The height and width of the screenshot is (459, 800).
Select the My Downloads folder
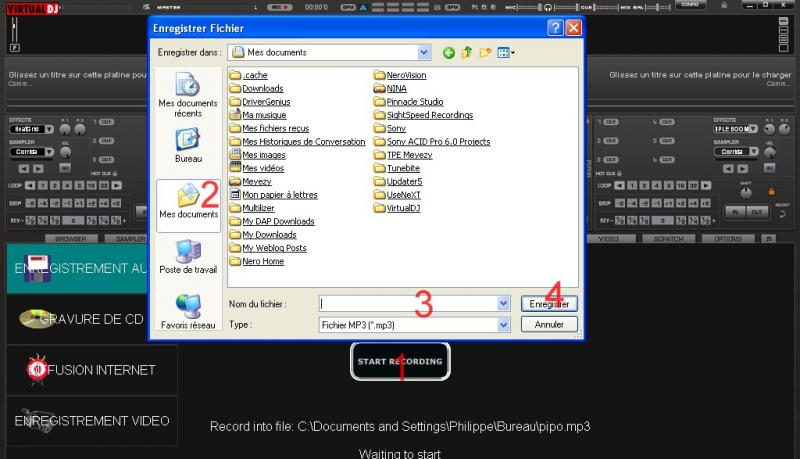[x=263, y=234]
